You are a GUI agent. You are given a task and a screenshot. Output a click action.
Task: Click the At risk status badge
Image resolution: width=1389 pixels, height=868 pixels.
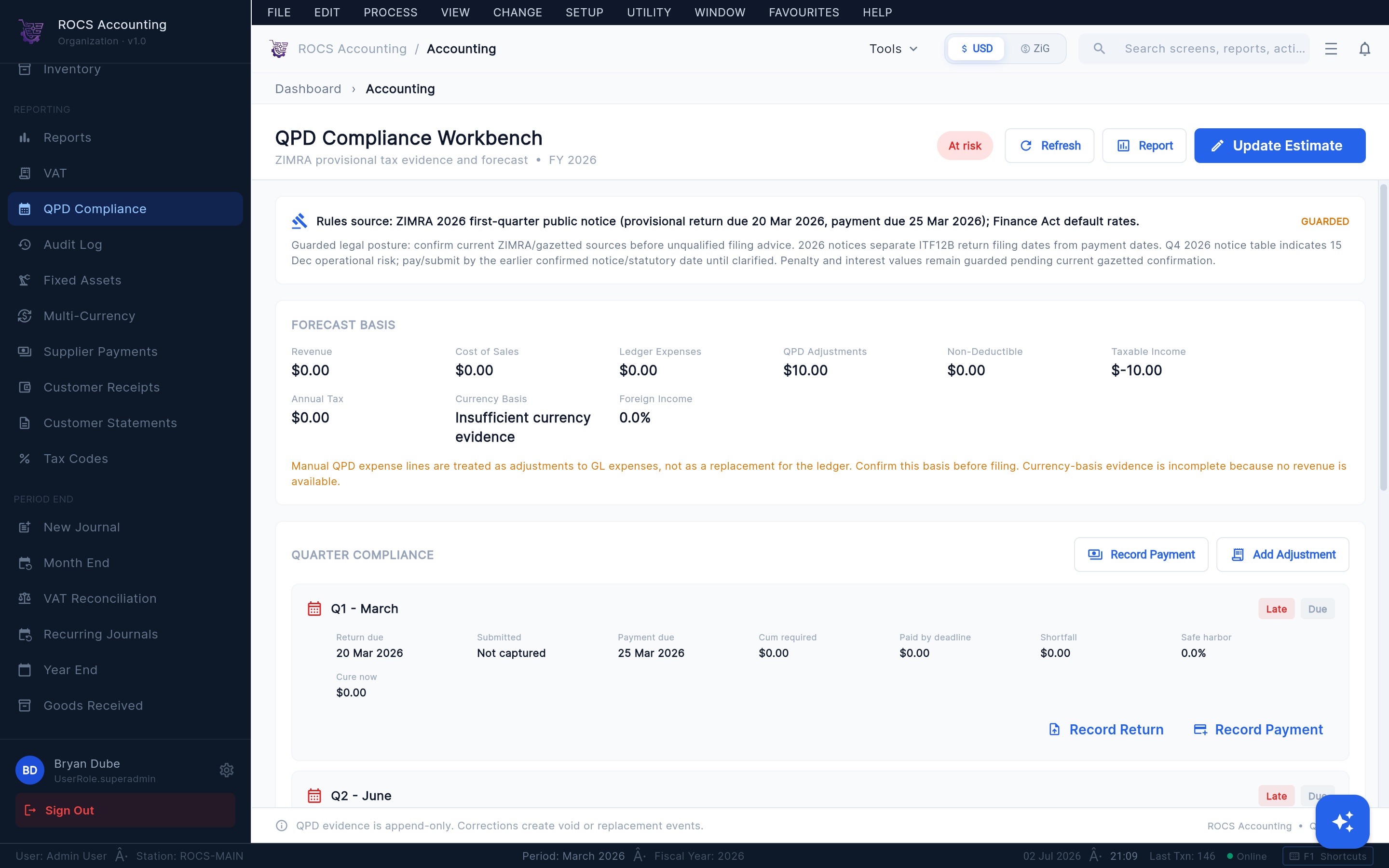(x=965, y=146)
